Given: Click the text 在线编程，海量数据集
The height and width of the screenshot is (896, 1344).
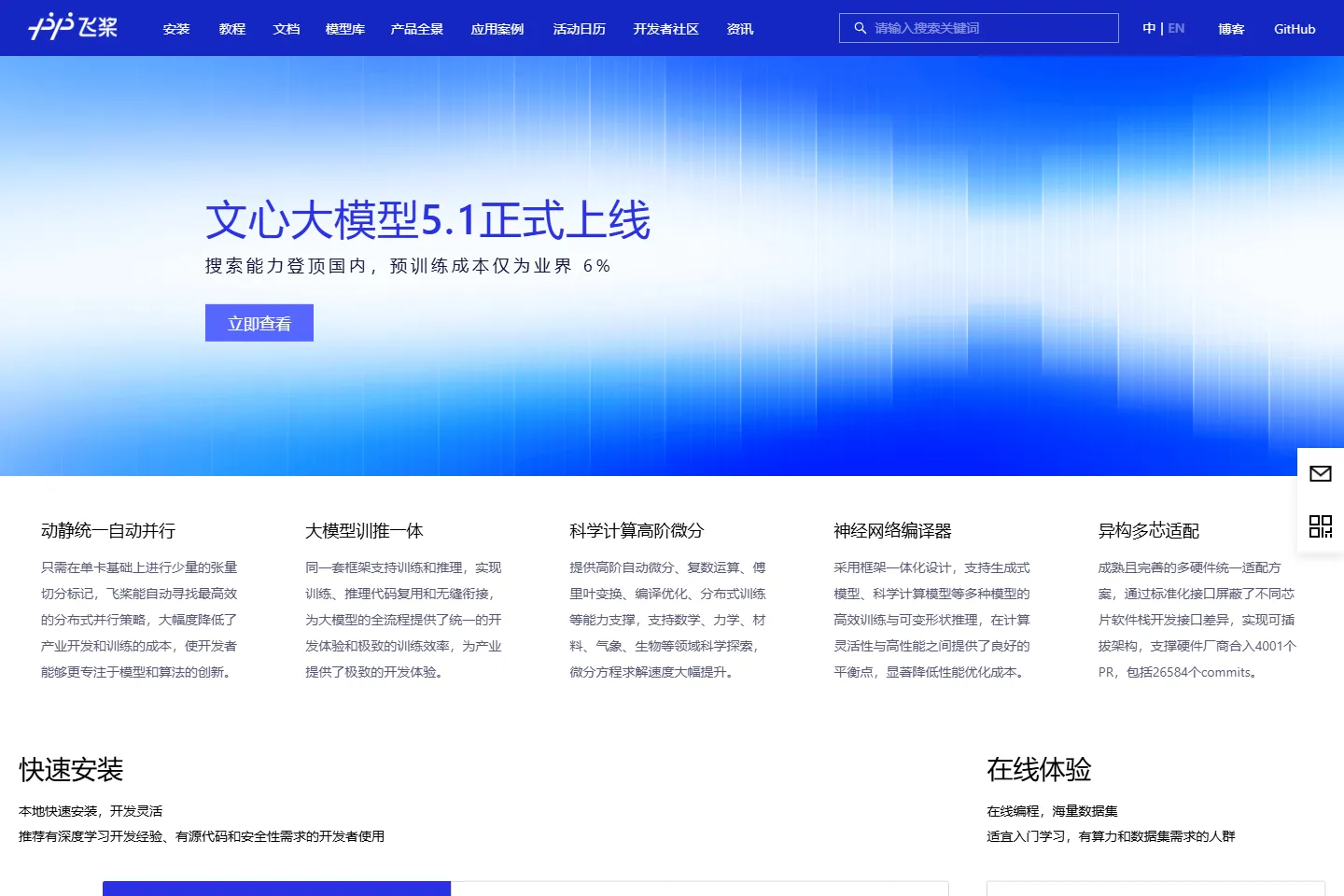Looking at the screenshot, I should (x=1052, y=811).
